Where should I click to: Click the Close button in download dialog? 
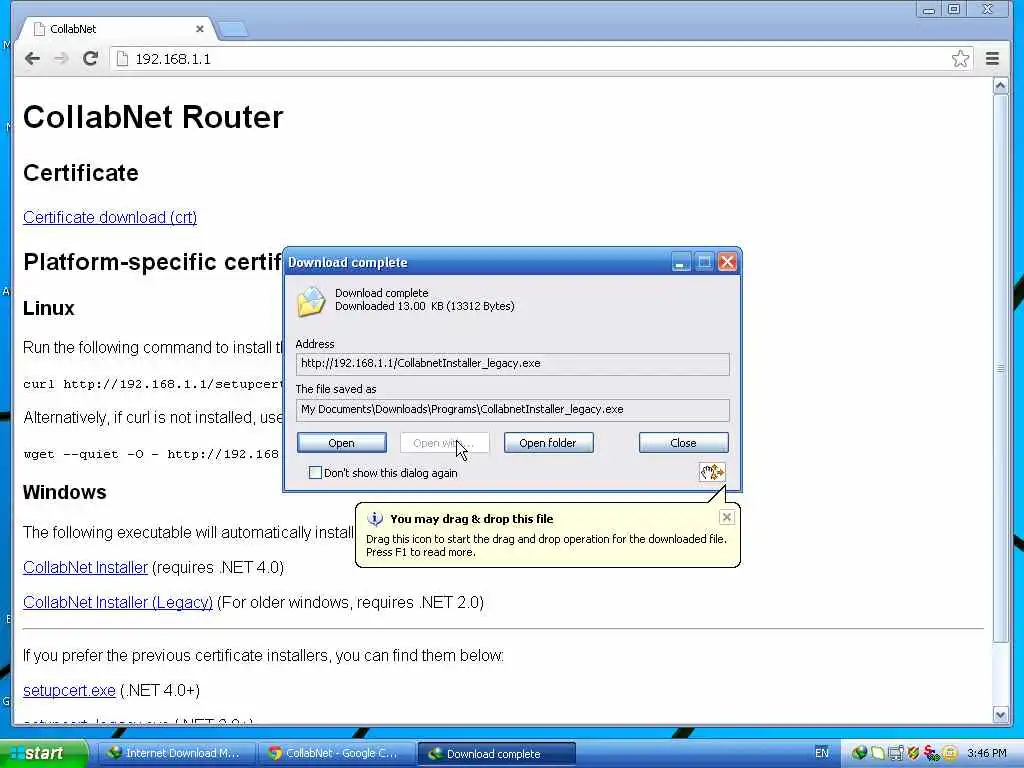pos(683,443)
